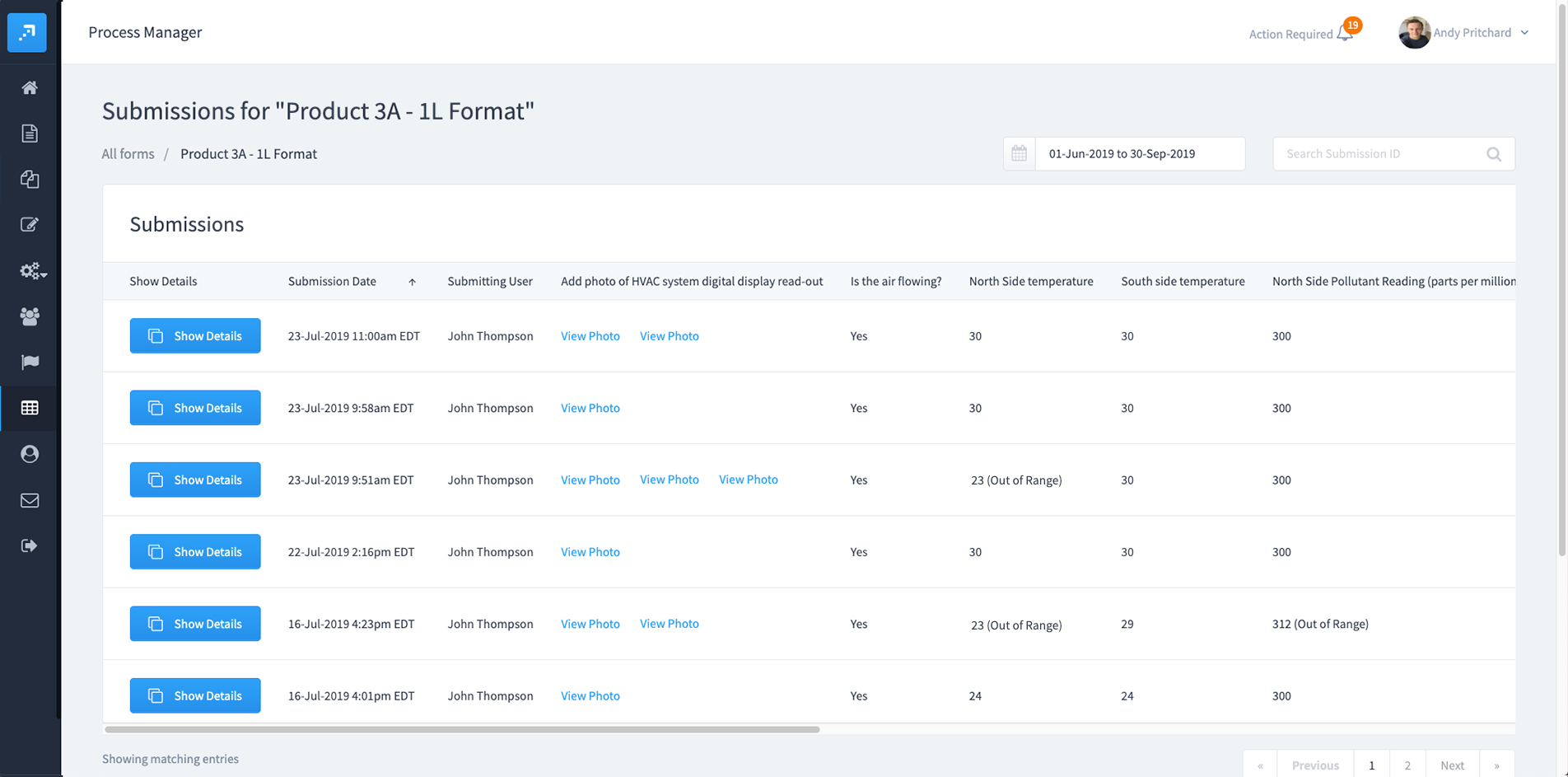The image size is (1568, 777).
Task: Click the edit pencil sidebar icon
Action: [30, 225]
